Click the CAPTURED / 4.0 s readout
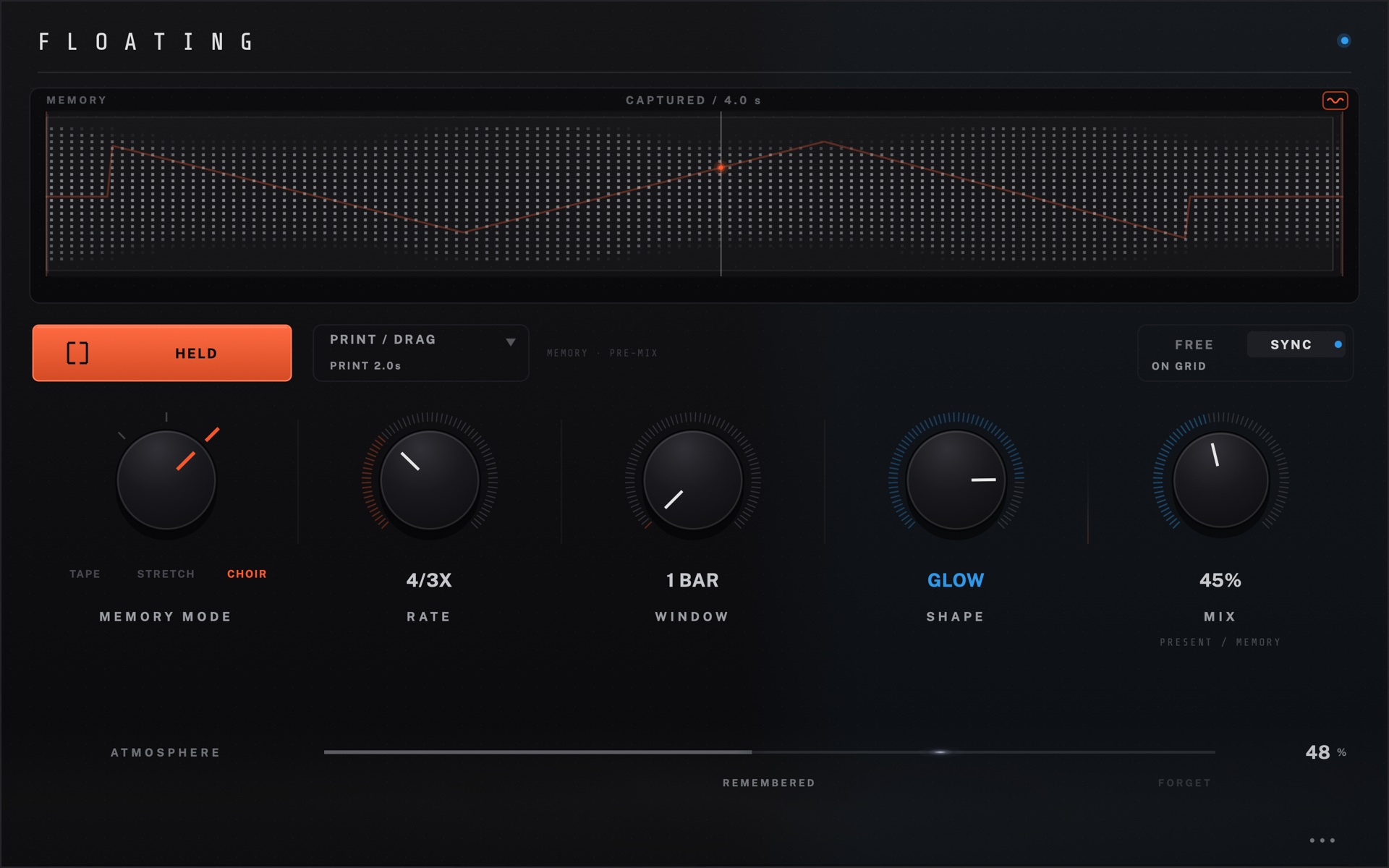 [x=693, y=101]
